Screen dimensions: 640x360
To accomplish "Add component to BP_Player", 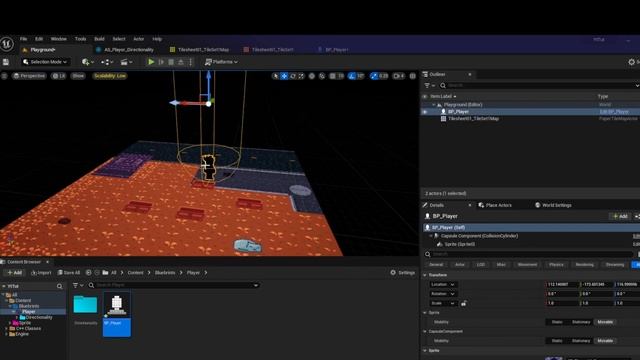I will 620,216.
